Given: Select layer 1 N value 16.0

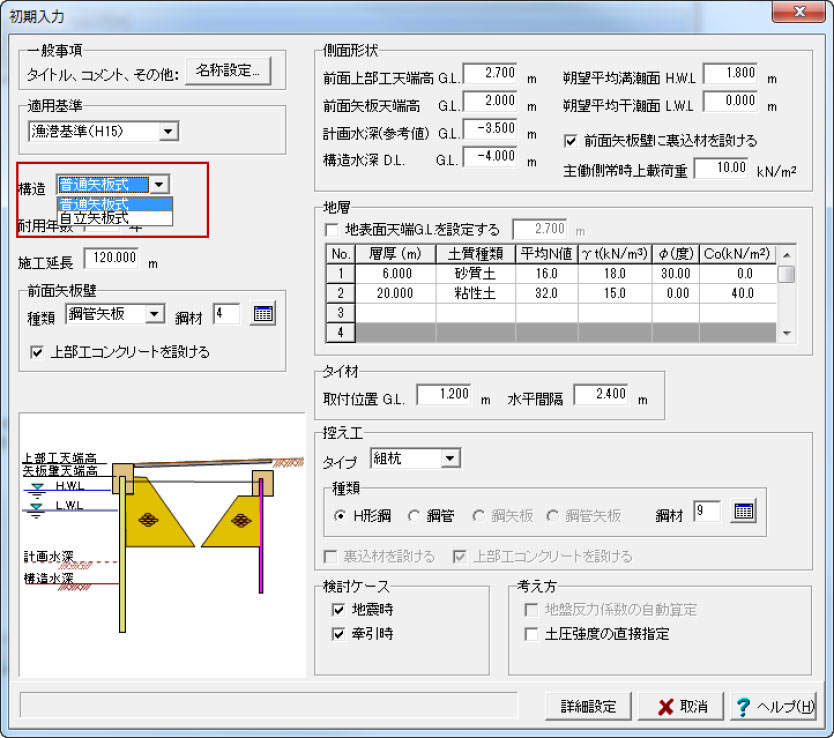Looking at the screenshot, I should click(547, 274).
